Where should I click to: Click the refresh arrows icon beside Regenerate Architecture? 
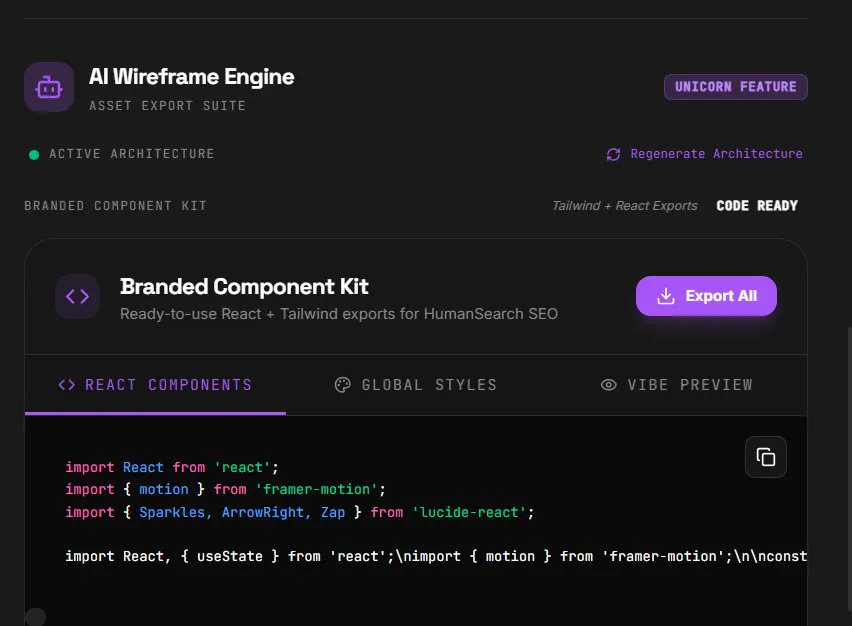coord(613,155)
